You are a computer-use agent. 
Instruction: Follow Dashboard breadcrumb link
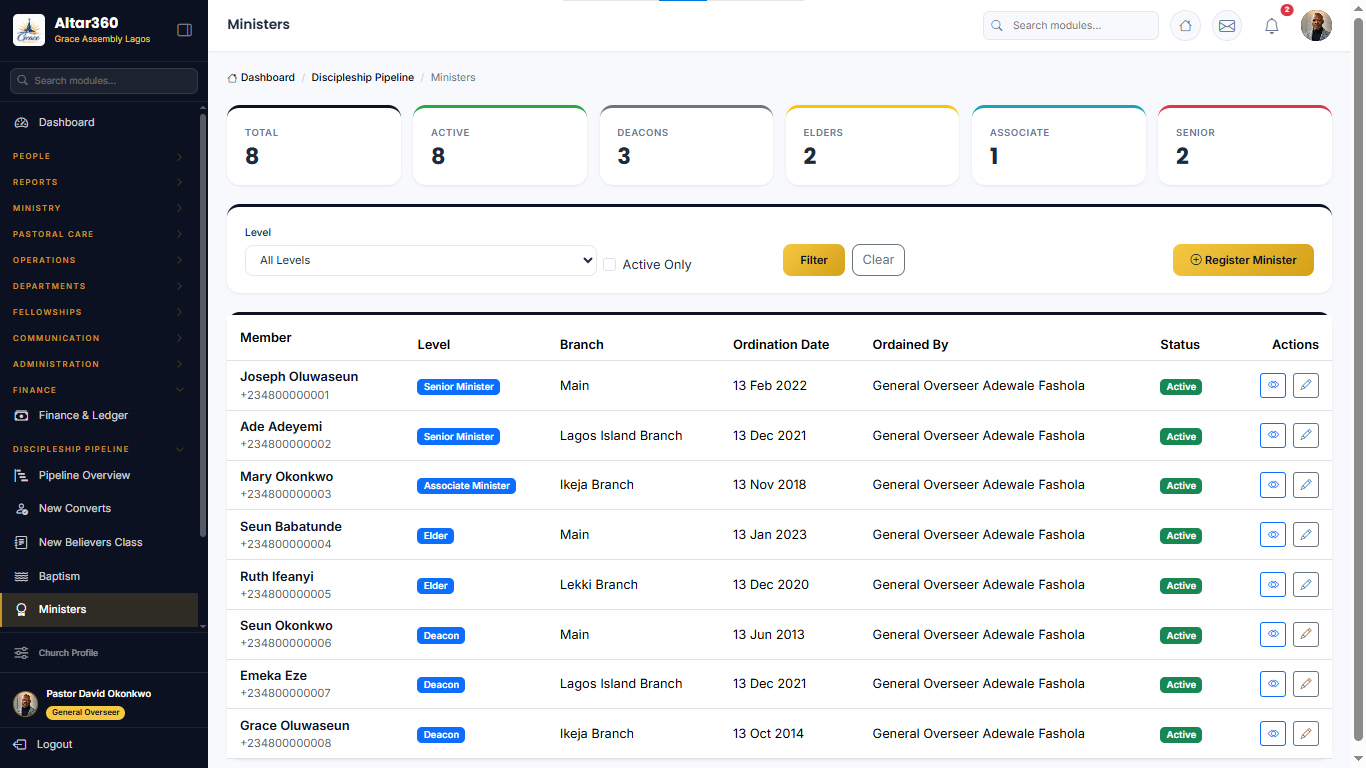[261, 77]
